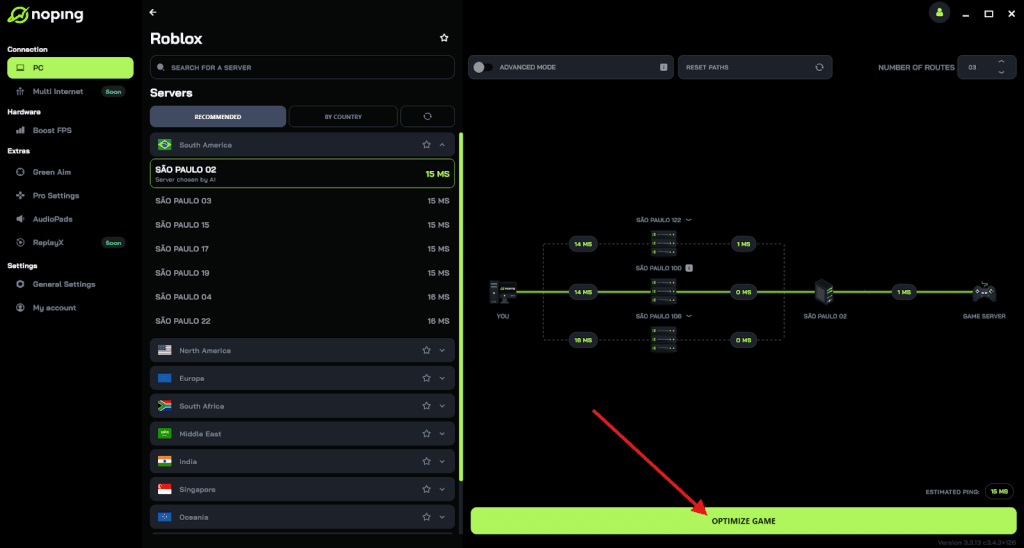Viewport: 1024px width, 548px height.
Task: Favorite the South America region star
Action: [426, 145]
